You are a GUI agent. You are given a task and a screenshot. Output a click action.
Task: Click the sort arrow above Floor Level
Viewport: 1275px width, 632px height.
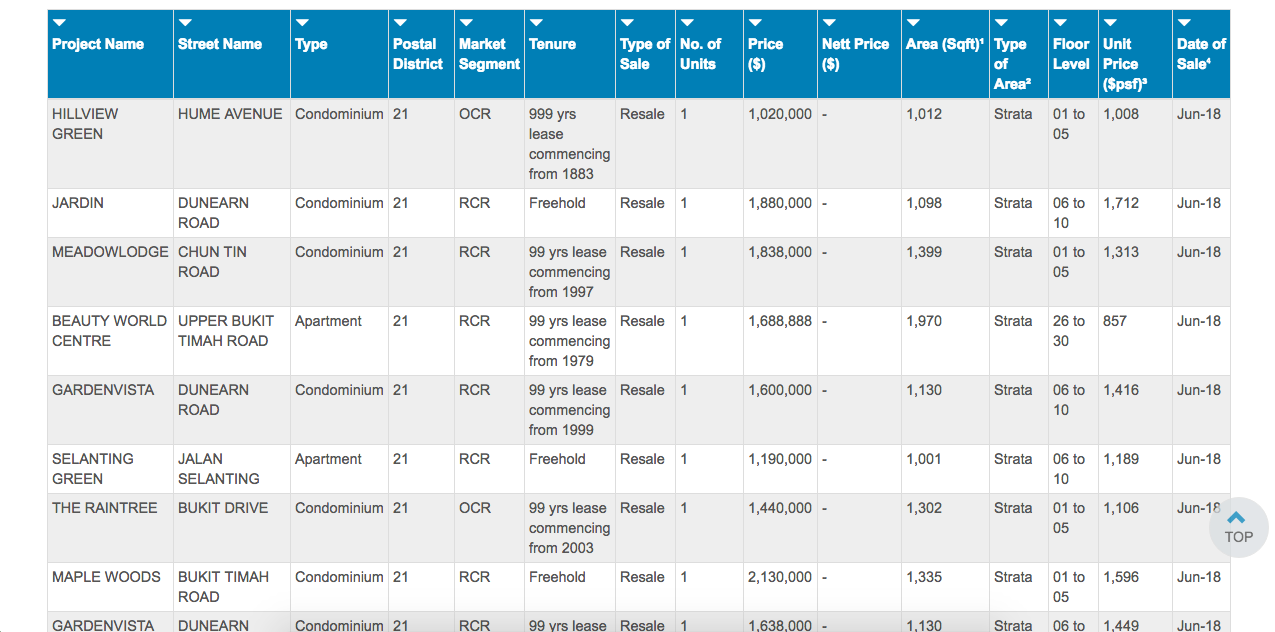point(1060,23)
